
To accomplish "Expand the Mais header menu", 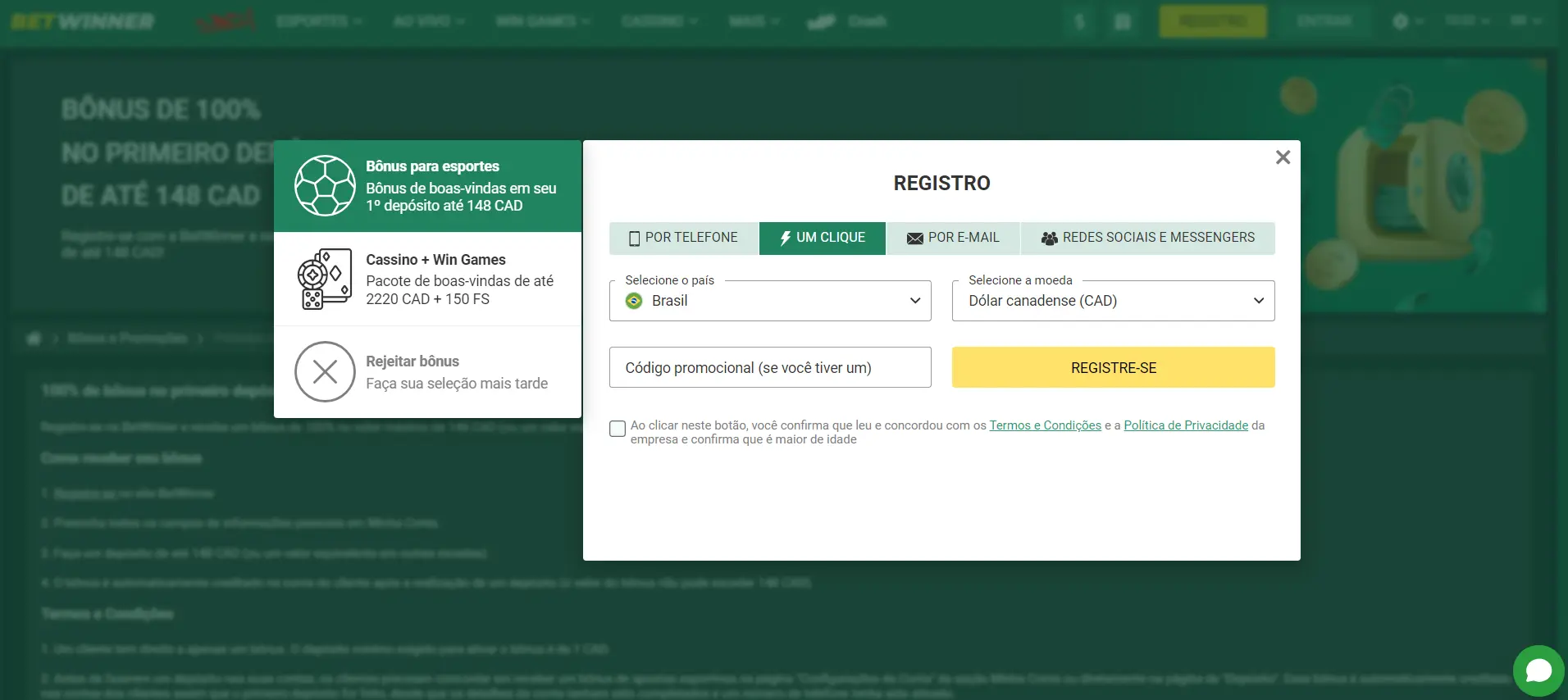I will click(754, 21).
